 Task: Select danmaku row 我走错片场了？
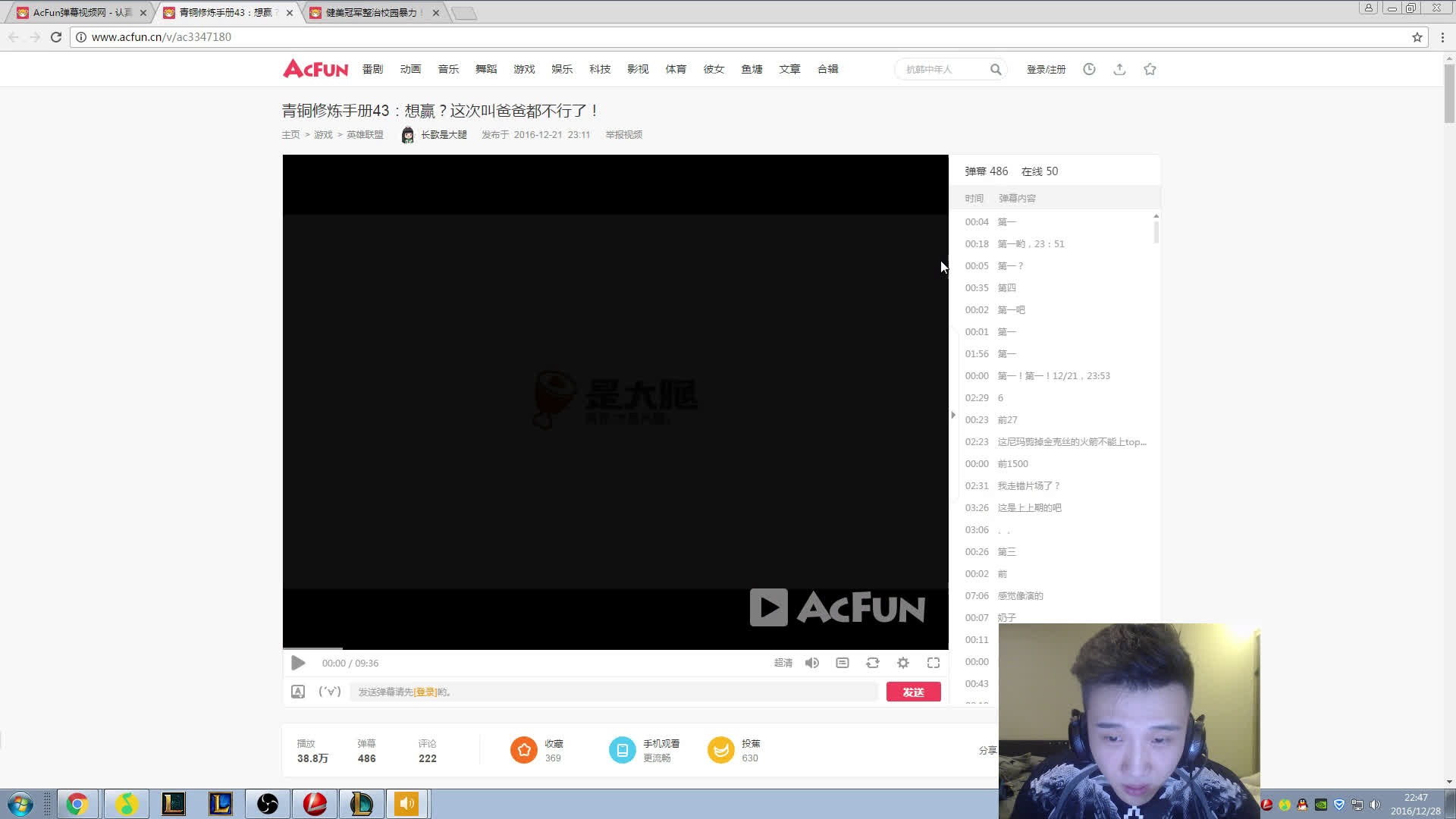tap(1055, 486)
